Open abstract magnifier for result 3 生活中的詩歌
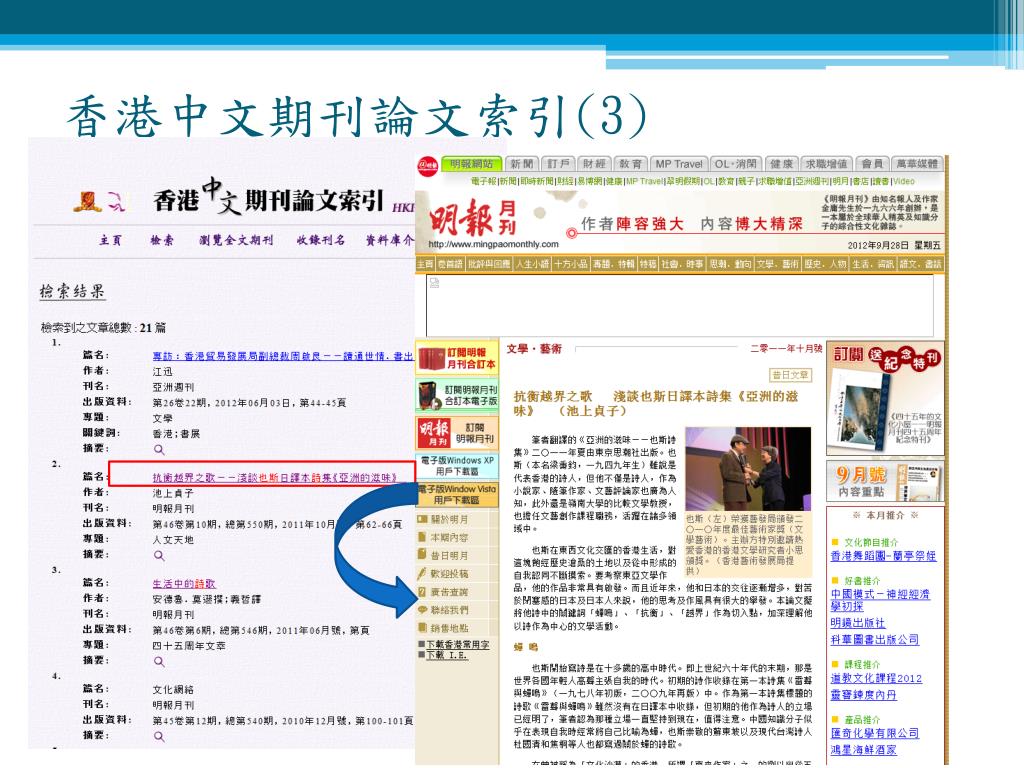 point(159,662)
